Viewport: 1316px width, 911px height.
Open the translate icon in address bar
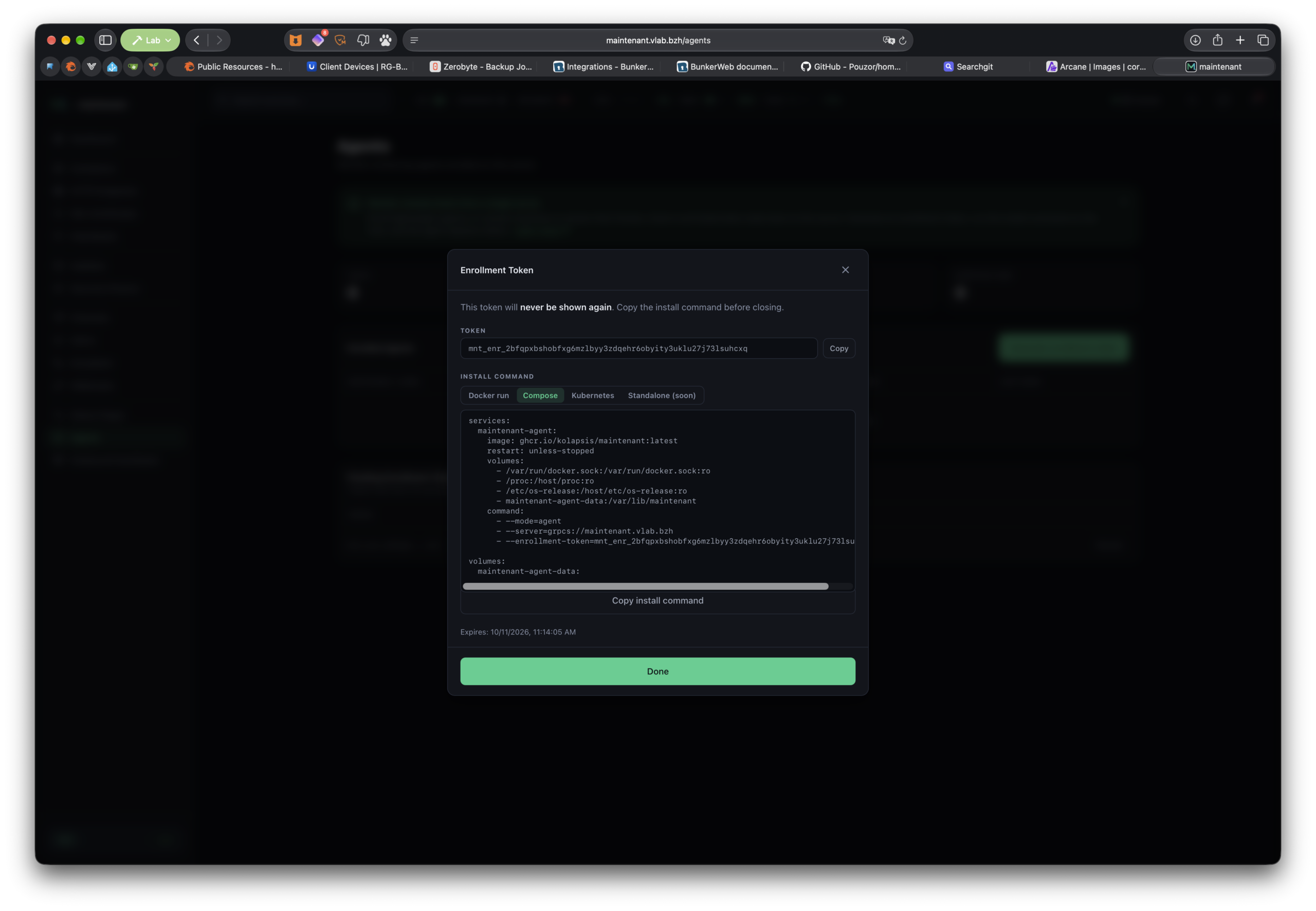click(x=888, y=41)
